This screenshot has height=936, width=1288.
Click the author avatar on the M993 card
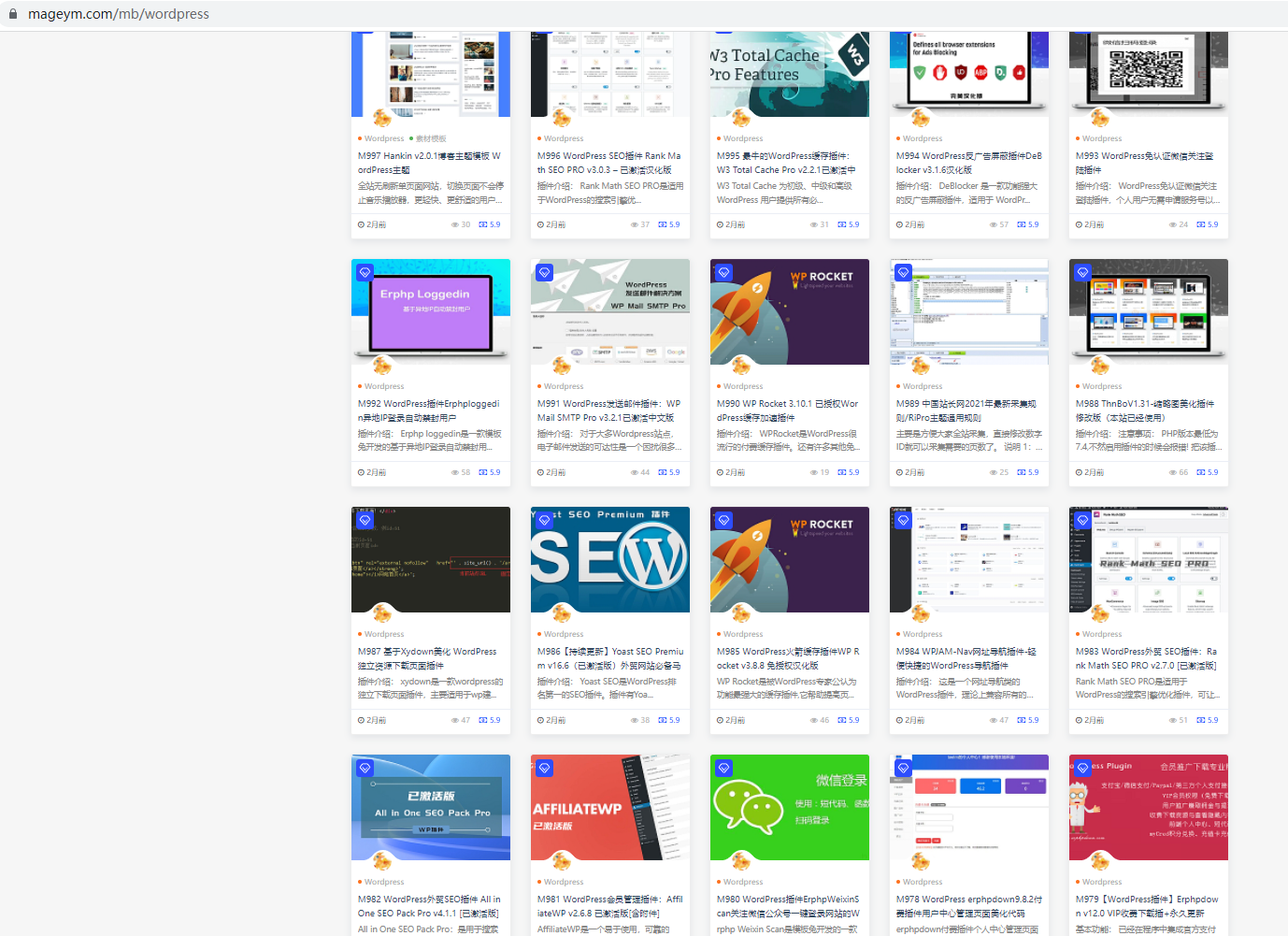click(x=1100, y=117)
